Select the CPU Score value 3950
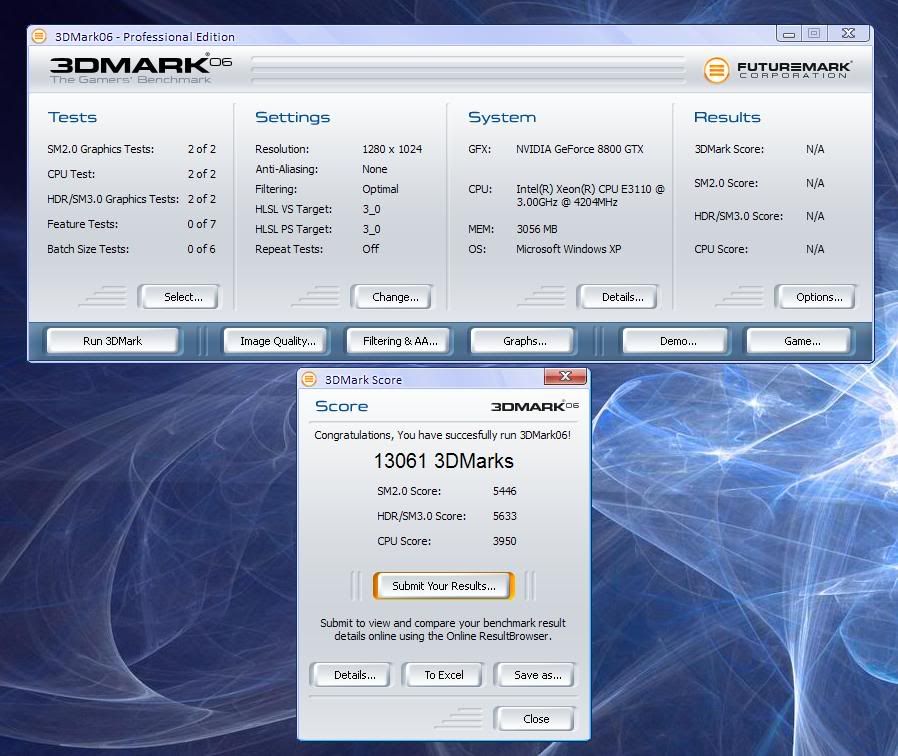 coord(505,541)
